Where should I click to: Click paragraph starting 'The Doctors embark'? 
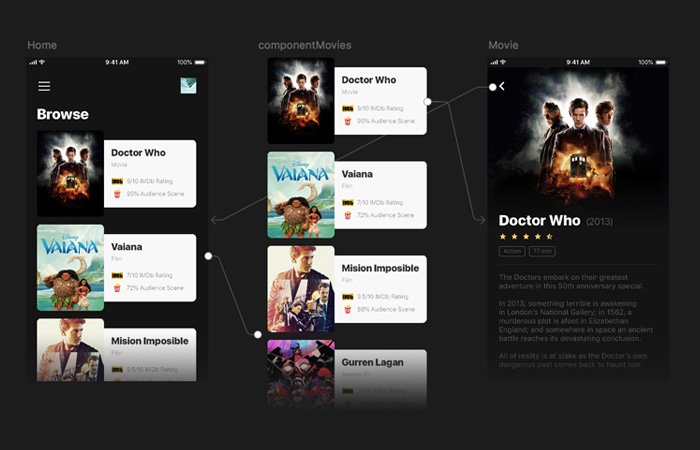571,282
